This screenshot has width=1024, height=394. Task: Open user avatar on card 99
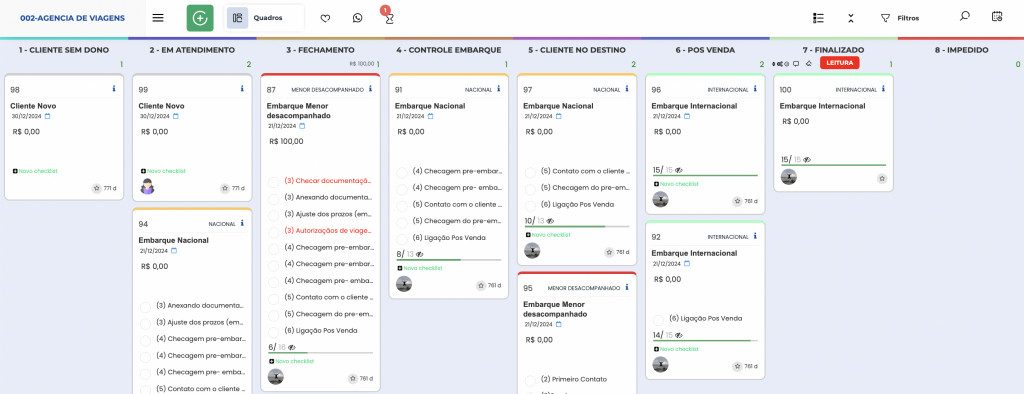point(148,187)
